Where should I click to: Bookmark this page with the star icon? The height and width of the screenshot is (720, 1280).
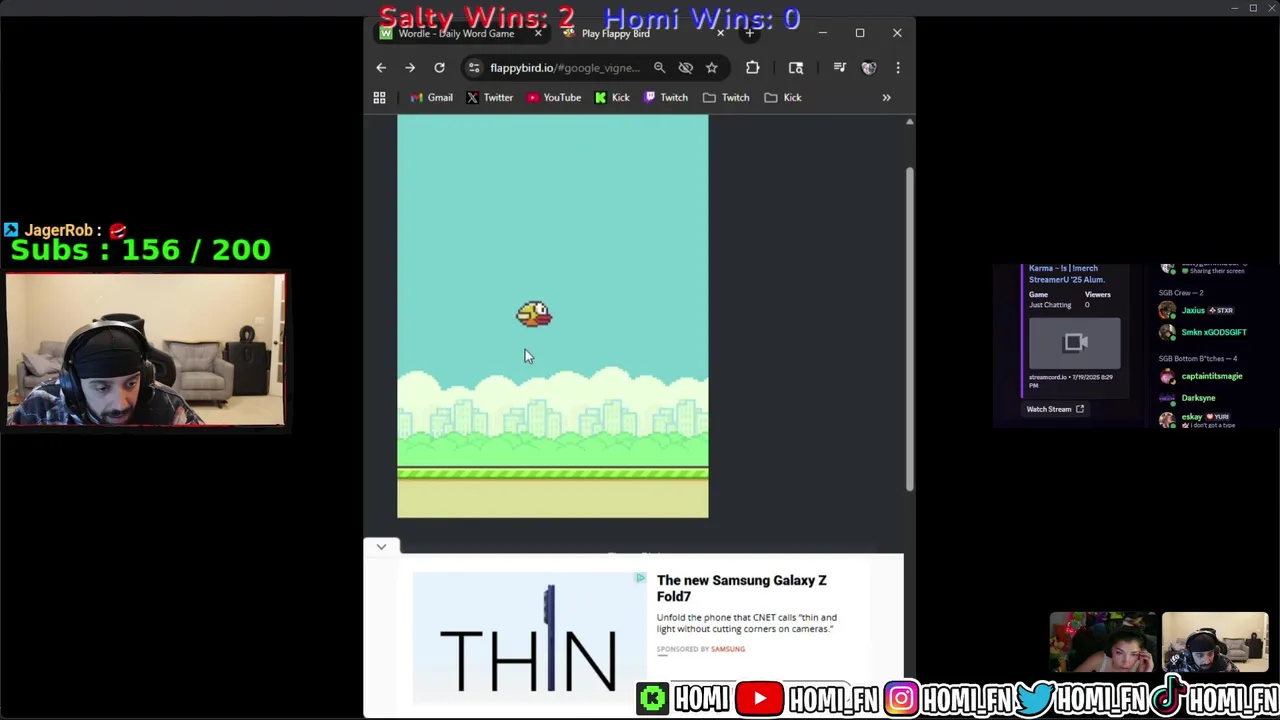tap(712, 68)
